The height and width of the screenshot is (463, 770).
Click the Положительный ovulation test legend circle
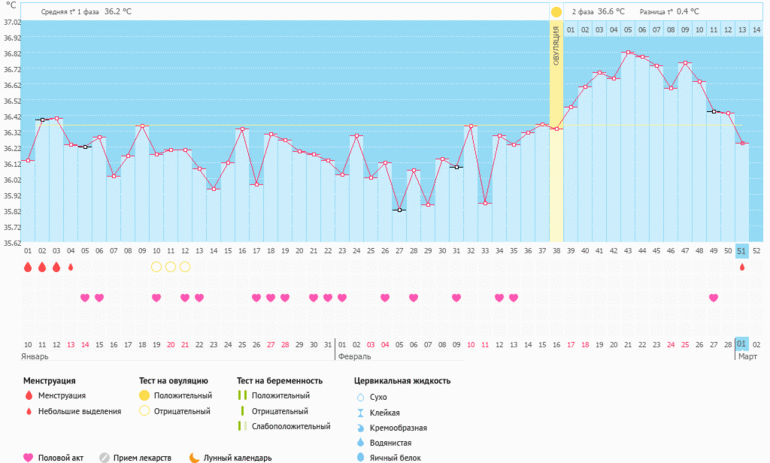coord(144,396)
